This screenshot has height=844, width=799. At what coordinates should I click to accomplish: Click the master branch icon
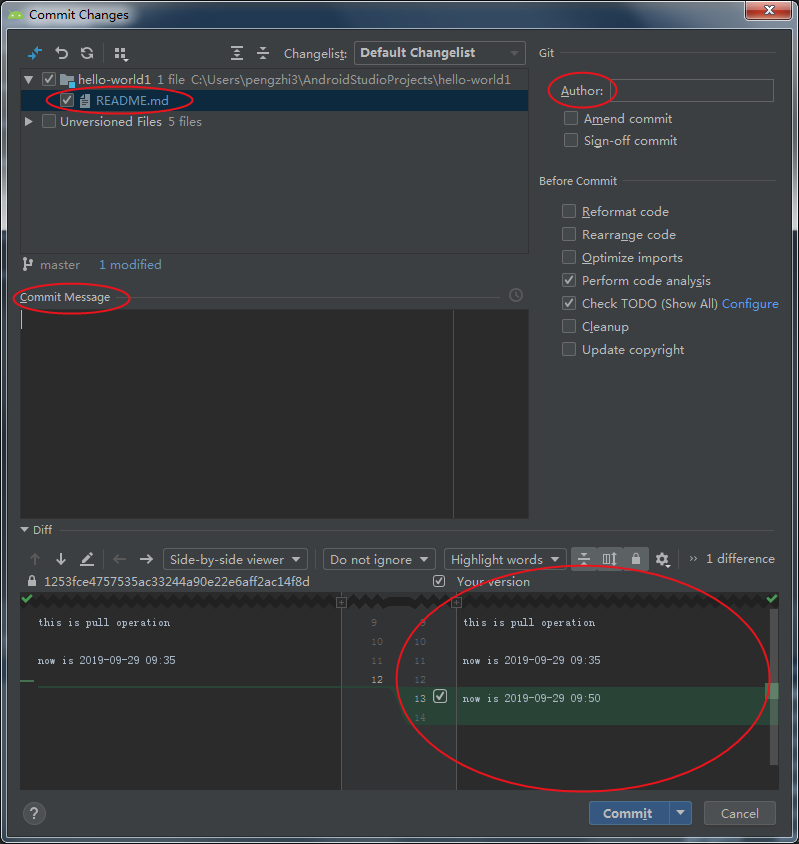tap(27, 264)
